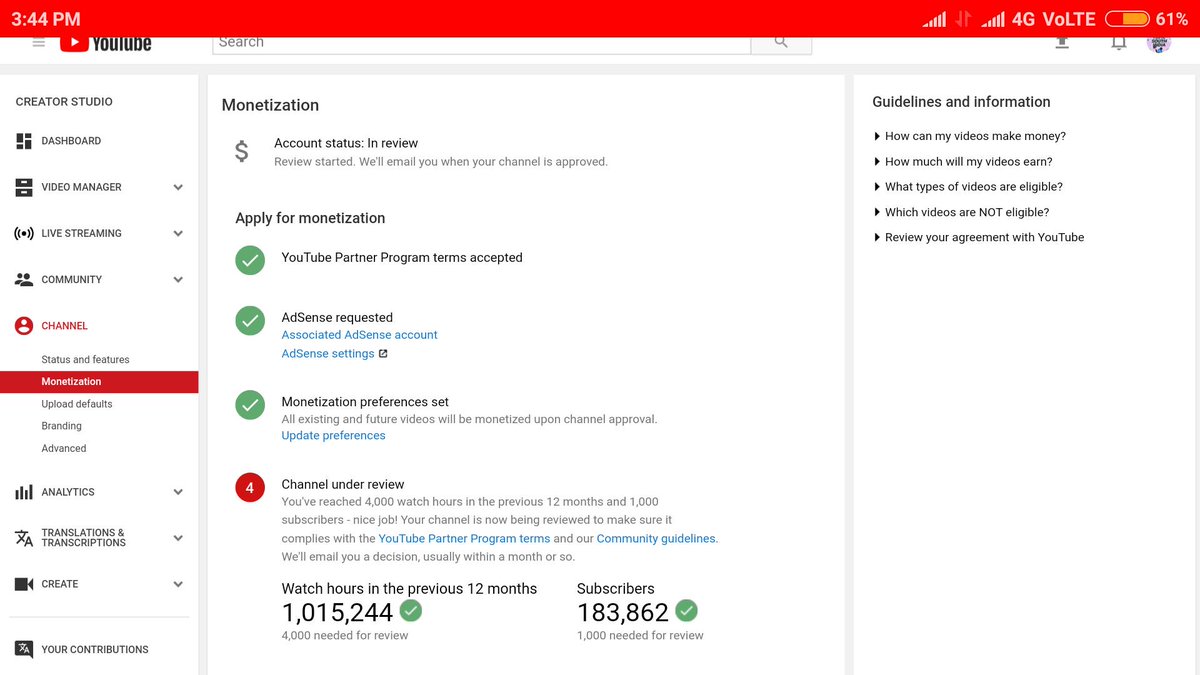Open the notifications bell

click(x=1119, y=43)
